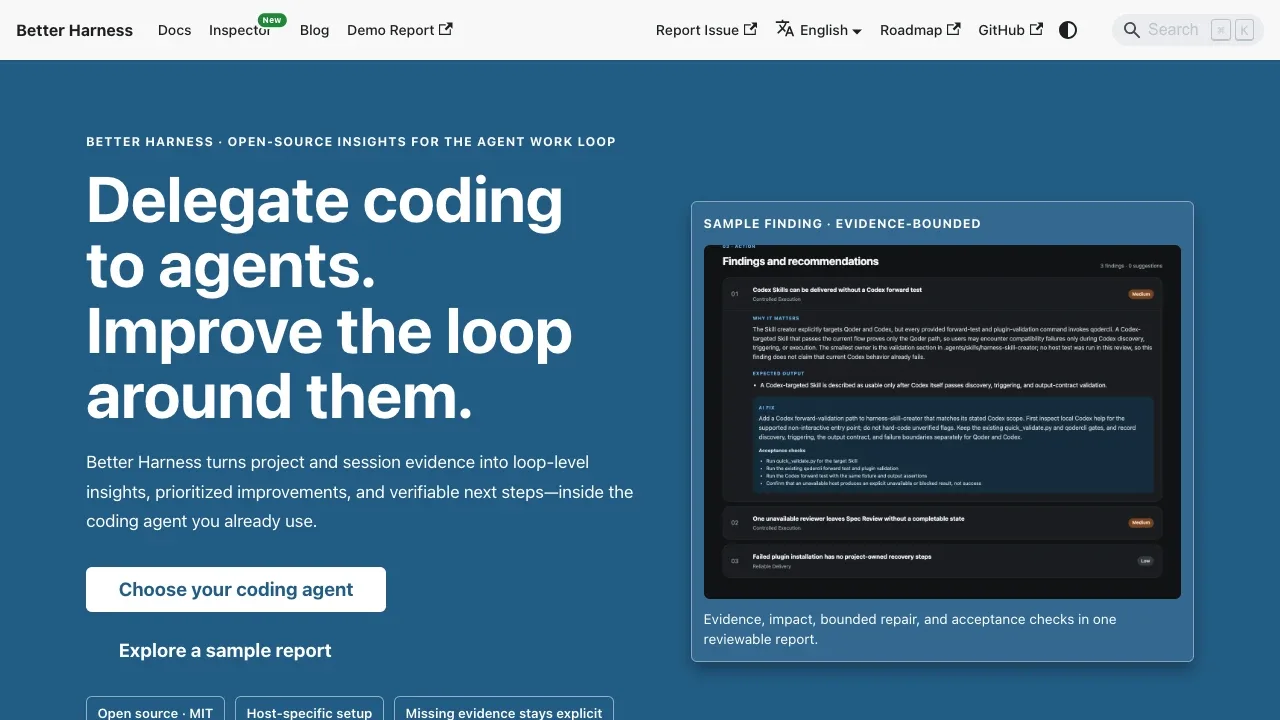Click the external-link icon beside Roadmap

tap(954, 29)
